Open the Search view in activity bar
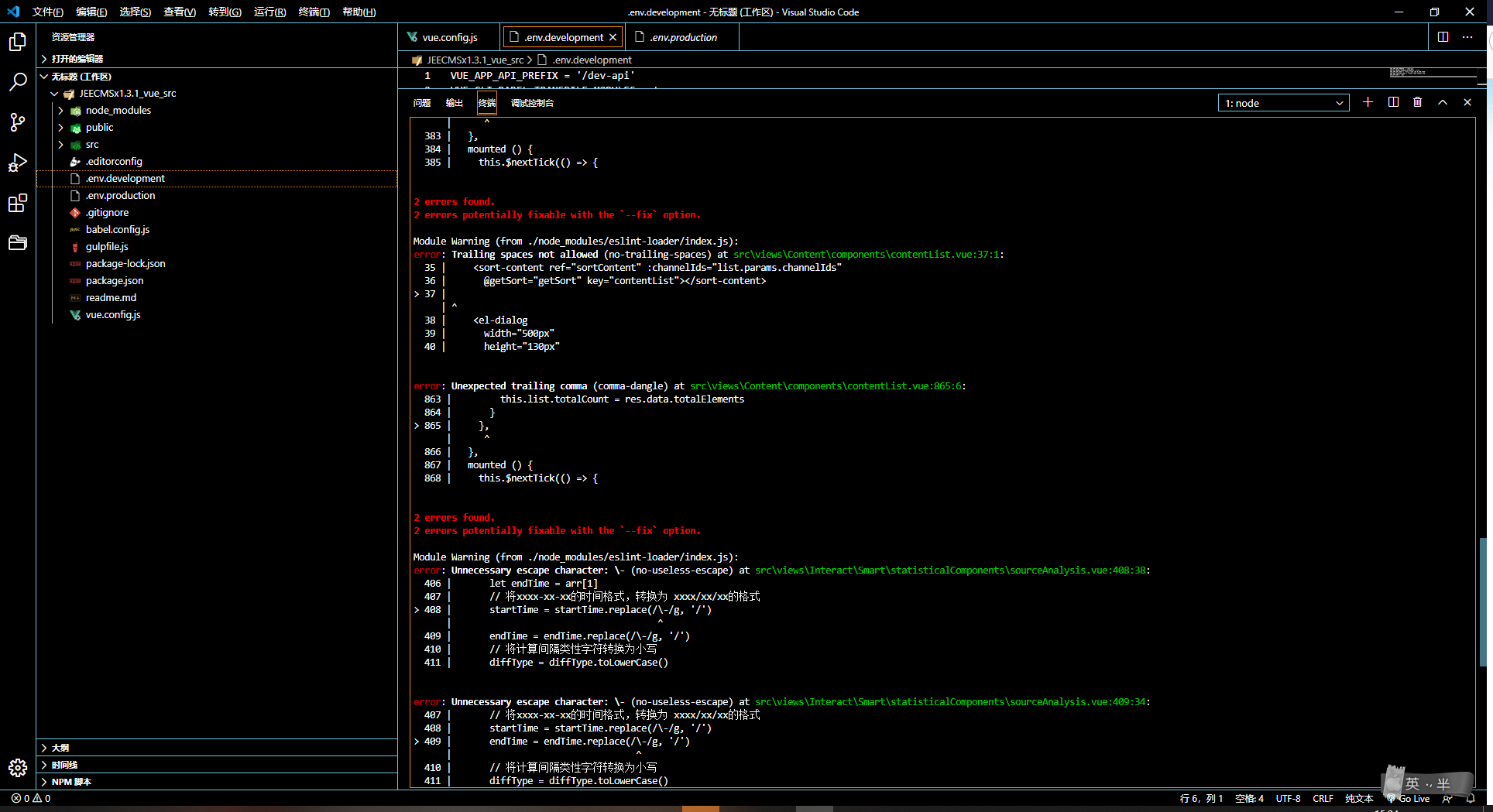The height and width of the screenshot is (812, 1493). pyautogui.click(x=18, y=81)
